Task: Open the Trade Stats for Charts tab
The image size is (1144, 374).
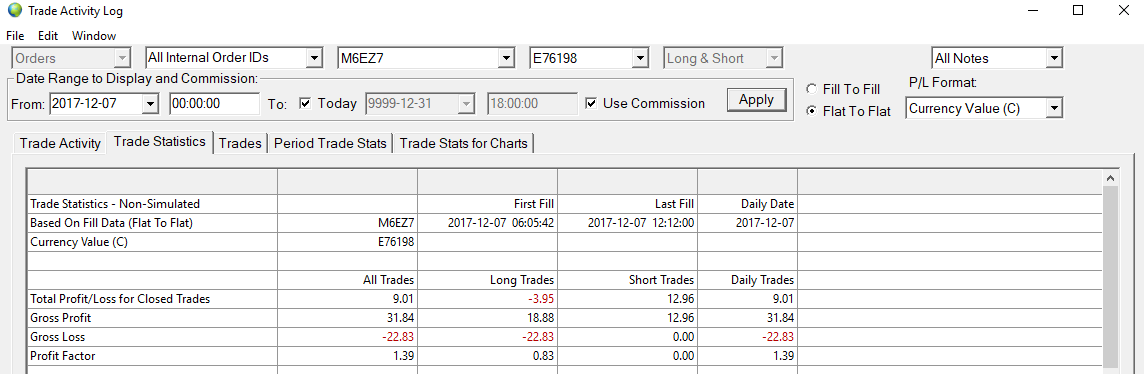Action: pos(463,143)
